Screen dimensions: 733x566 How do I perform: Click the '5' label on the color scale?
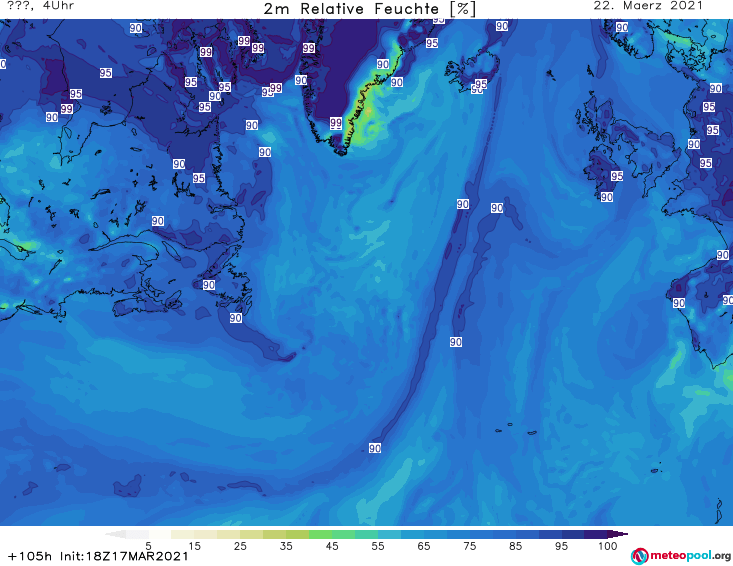[148, 546]
